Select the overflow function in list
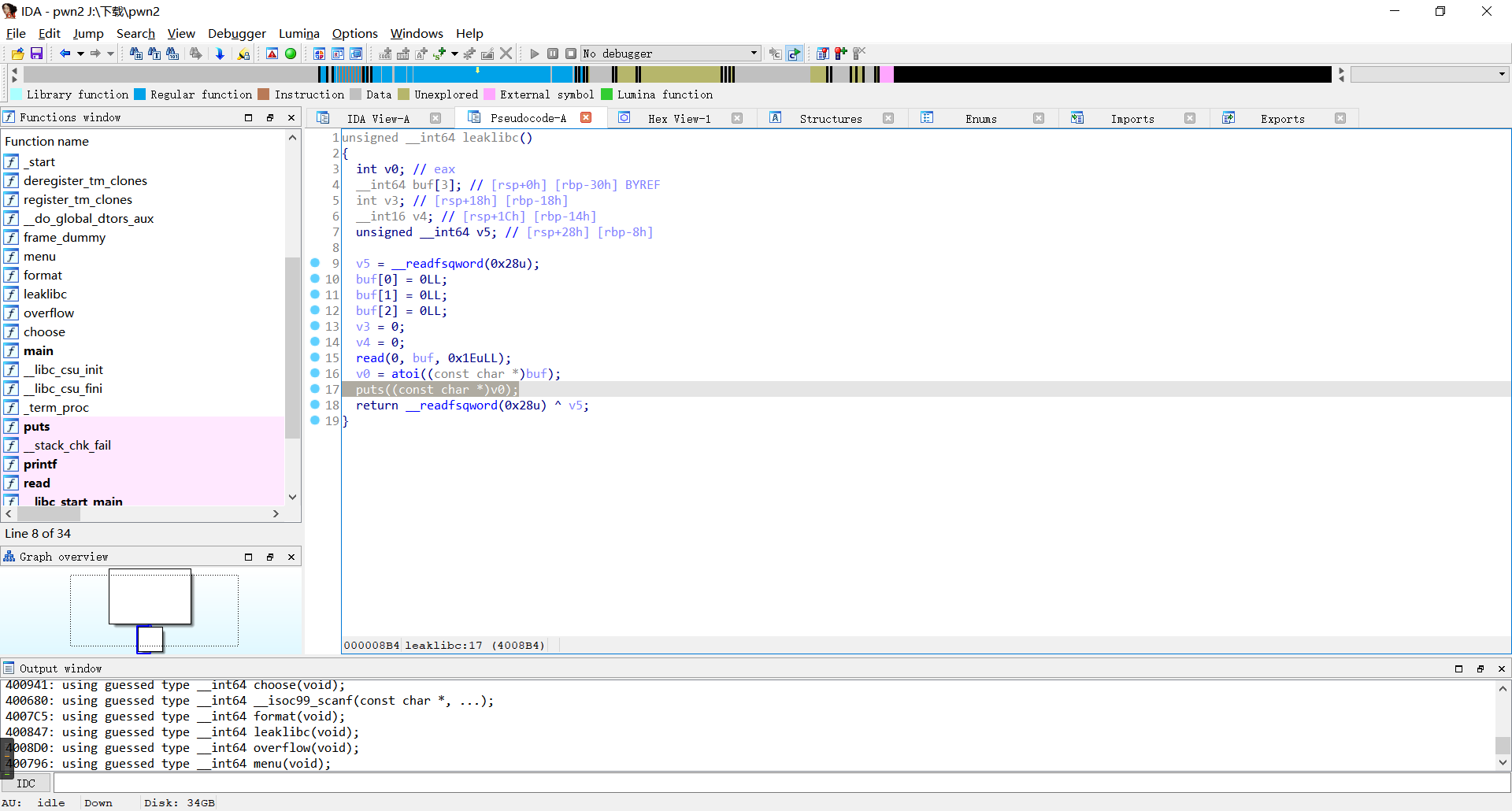1512x811 pixels. (49, 313)
